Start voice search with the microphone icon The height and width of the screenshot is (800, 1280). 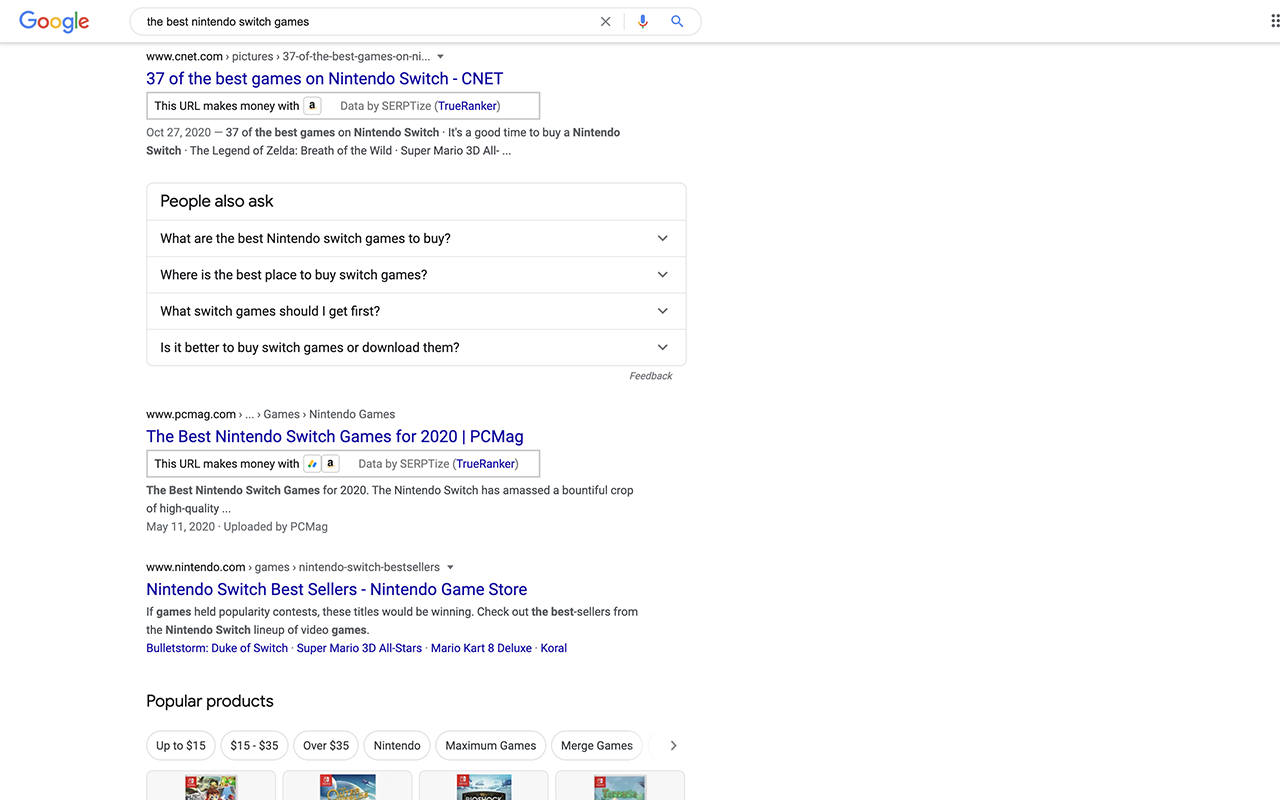pyautogui.click(x=642, y=21)
